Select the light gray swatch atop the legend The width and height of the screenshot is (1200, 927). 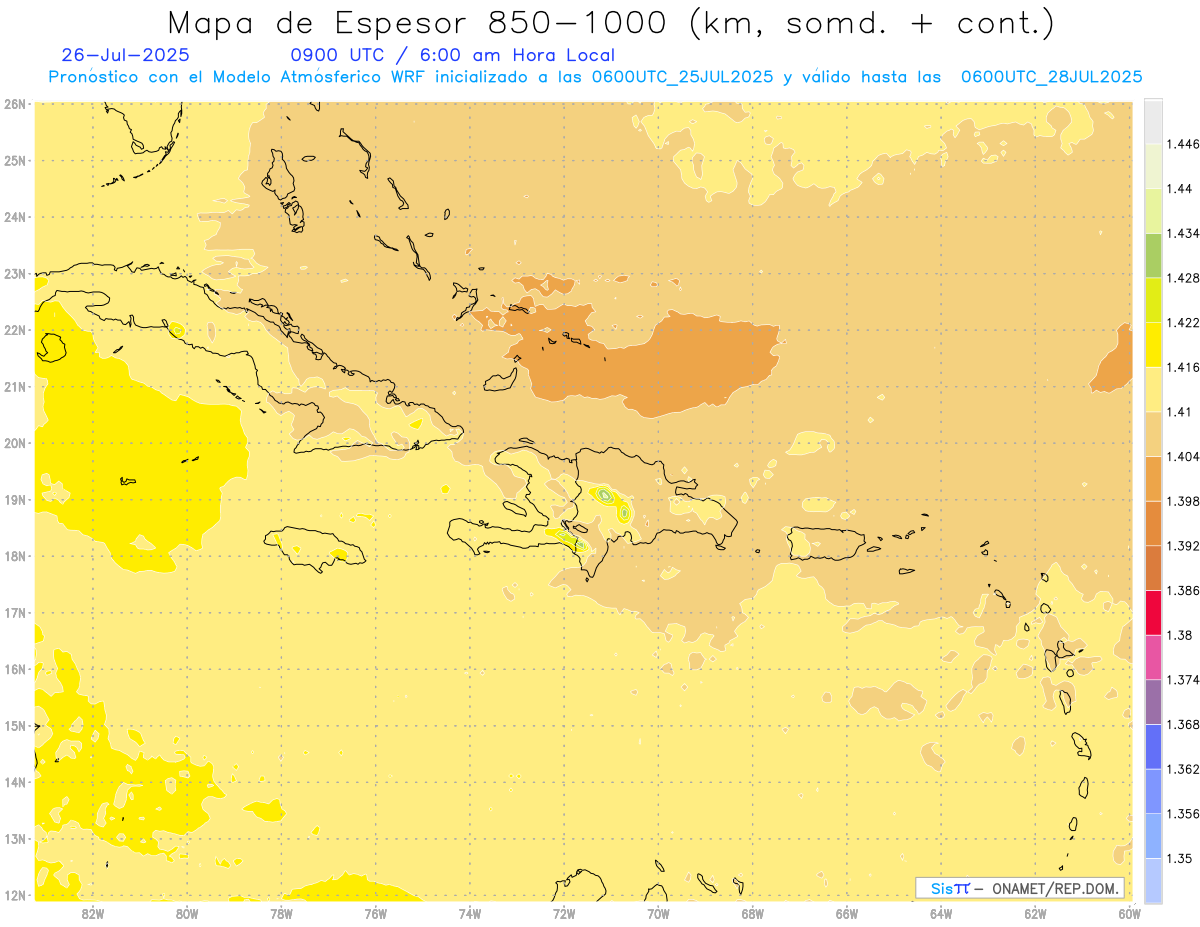(1153, 121)
